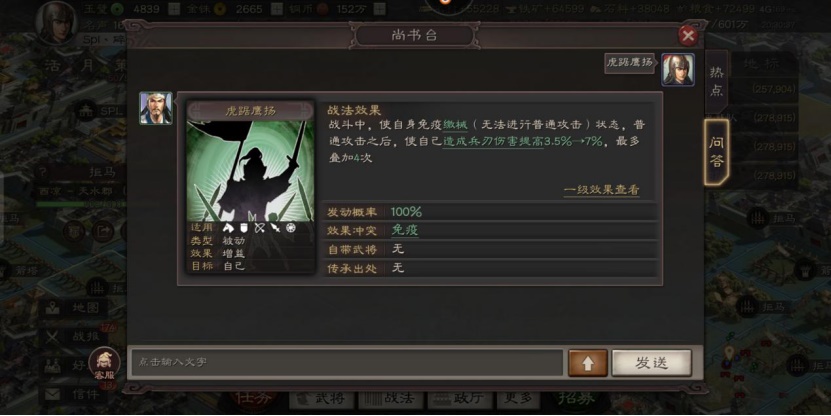Viewport: 831px width, 416px height.
Task: Click the cavalry troop type icon on card
Action: click(228, 228)
